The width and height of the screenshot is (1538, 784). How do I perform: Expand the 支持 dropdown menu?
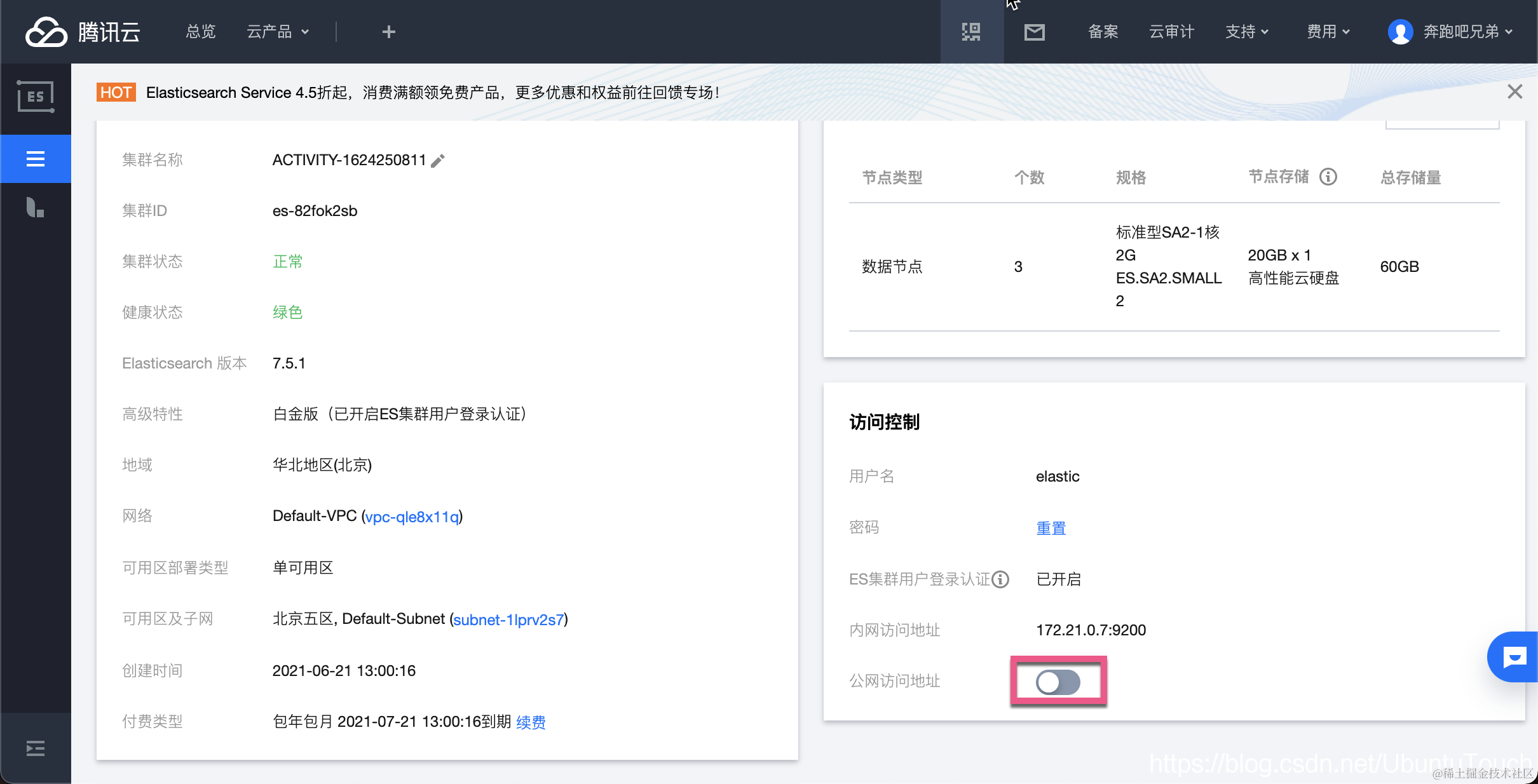(x=1246, y=32)
